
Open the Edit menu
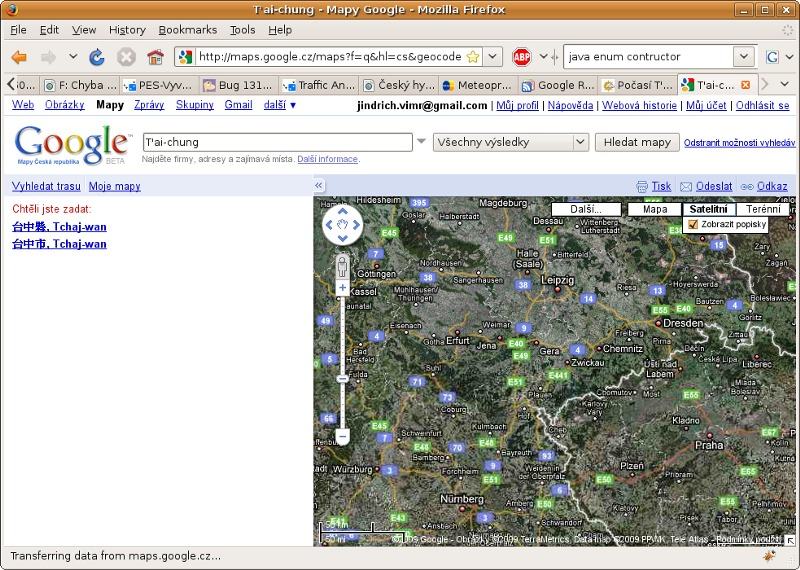coord(49,30)
